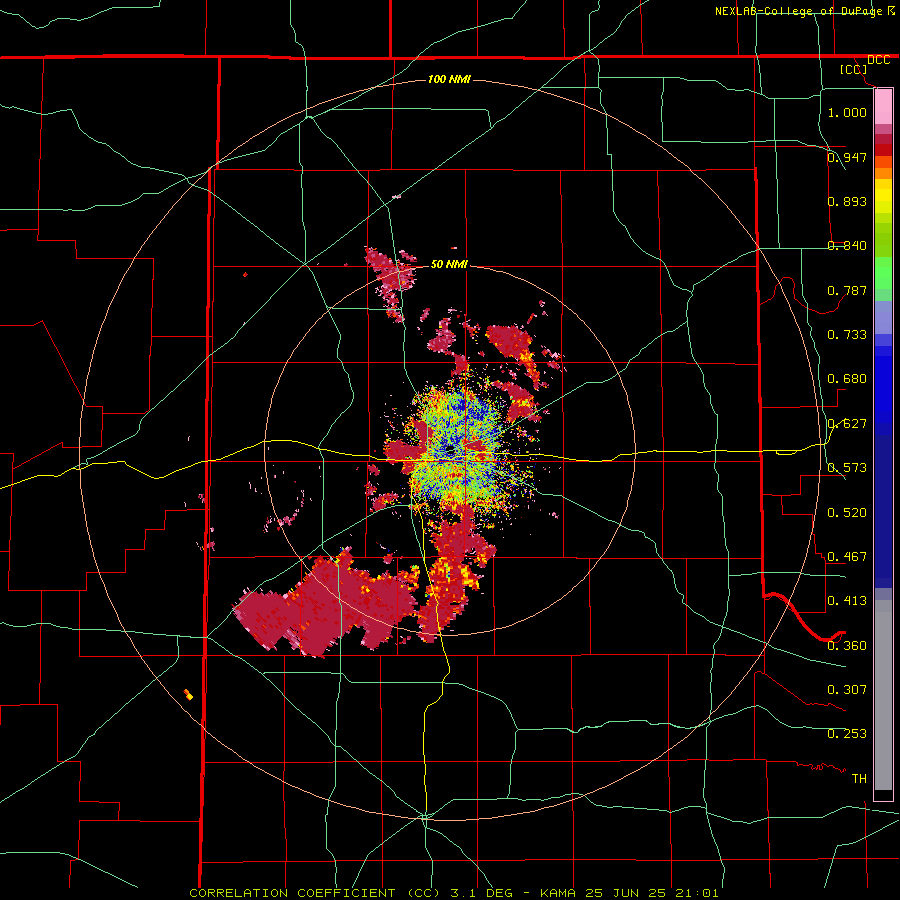The image size is (900, 900).
Task: Pick the gray segment of the color scale
Action: point(883,695)
